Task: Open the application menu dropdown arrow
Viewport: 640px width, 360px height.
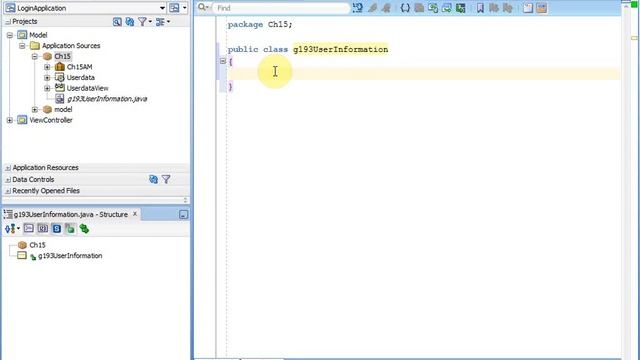Action: 184,8
